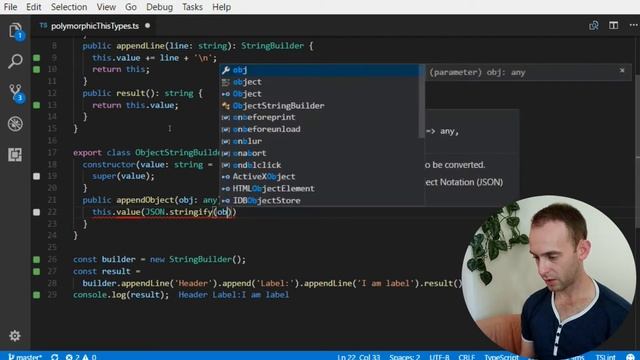640x360 pixels.
Task: Click the unsaved dot on polymorphicThisTypes.ts tab
Action: pos(147,26)
